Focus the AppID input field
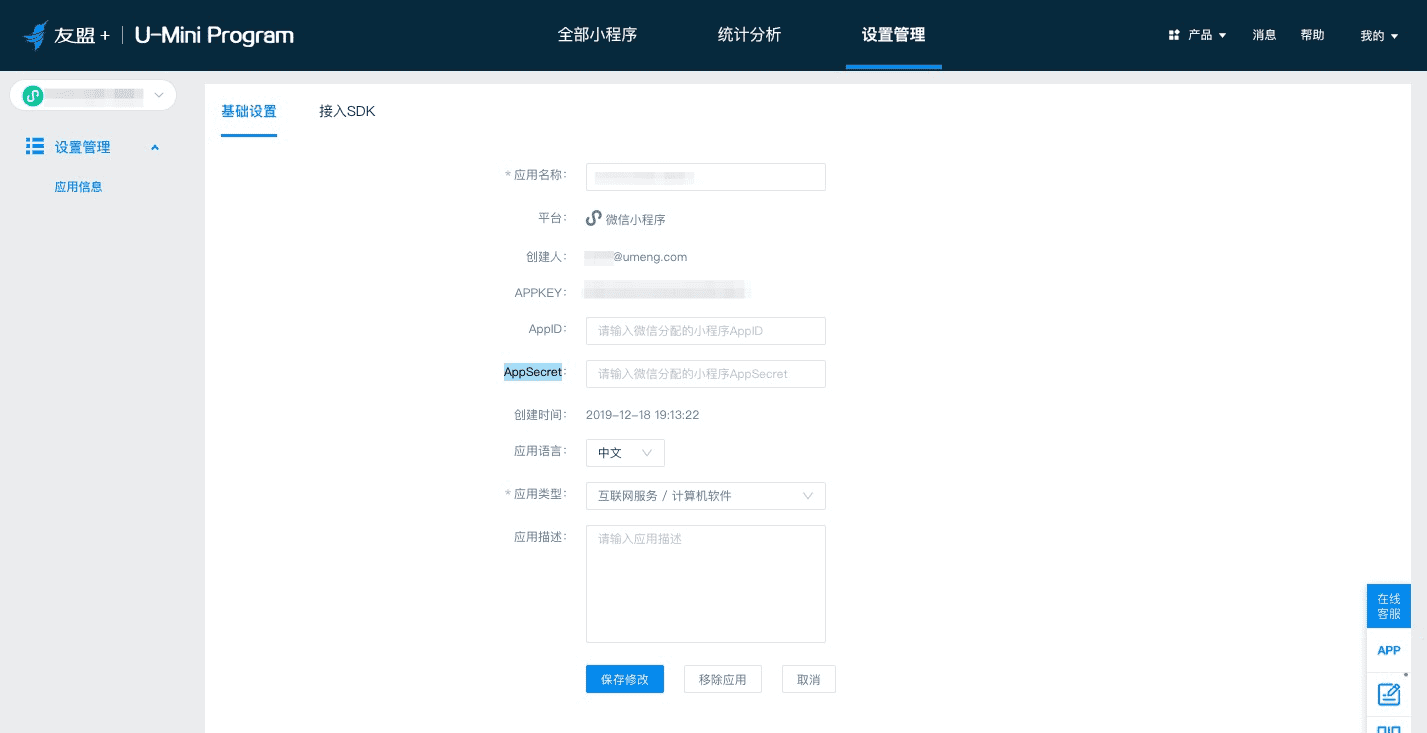This screenshot has width=1427, height=733. pos(706,331)
